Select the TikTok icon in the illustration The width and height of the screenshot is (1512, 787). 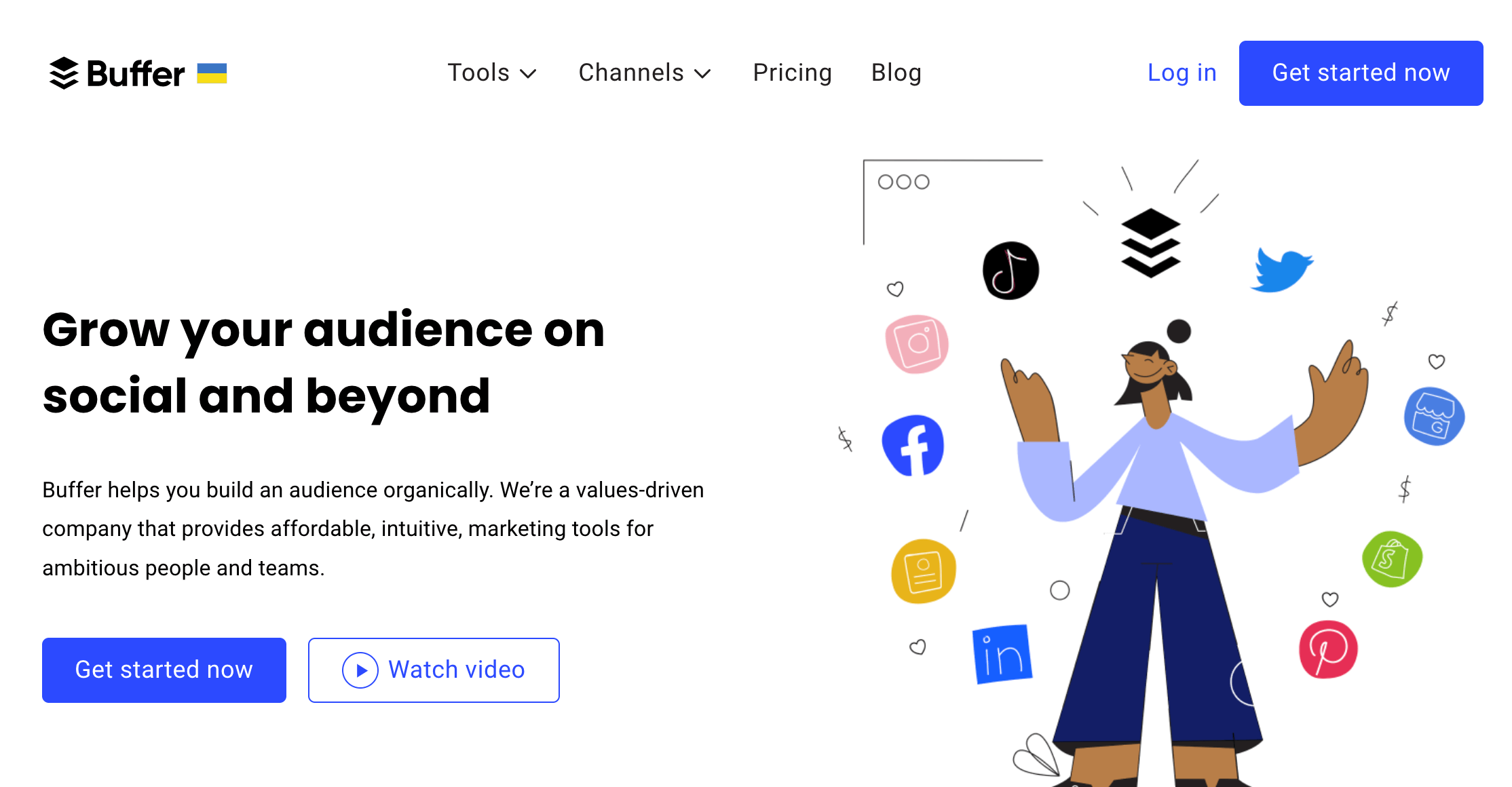point(1010,269)
